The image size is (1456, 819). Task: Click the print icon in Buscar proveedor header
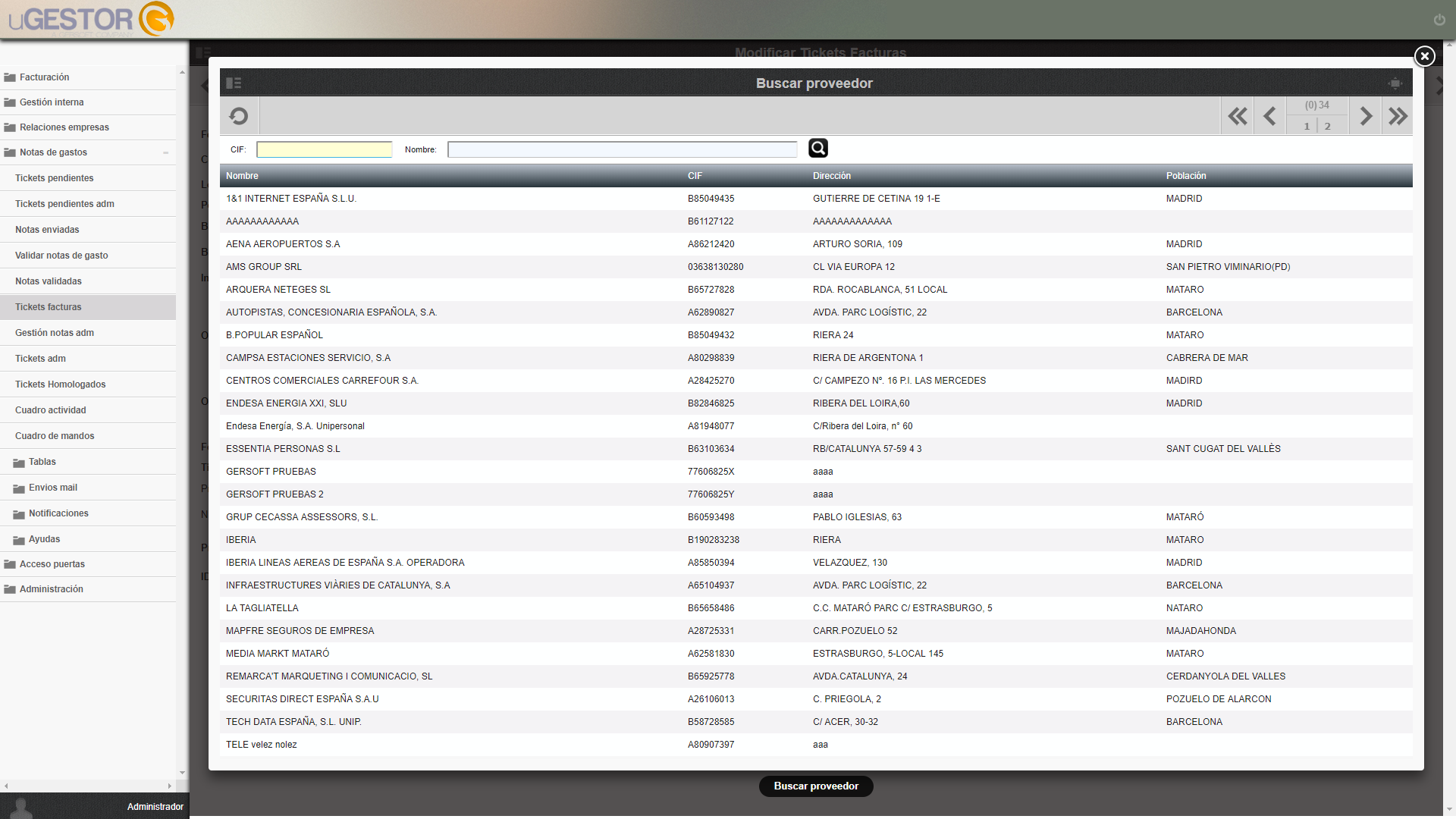click(1395, 83)
